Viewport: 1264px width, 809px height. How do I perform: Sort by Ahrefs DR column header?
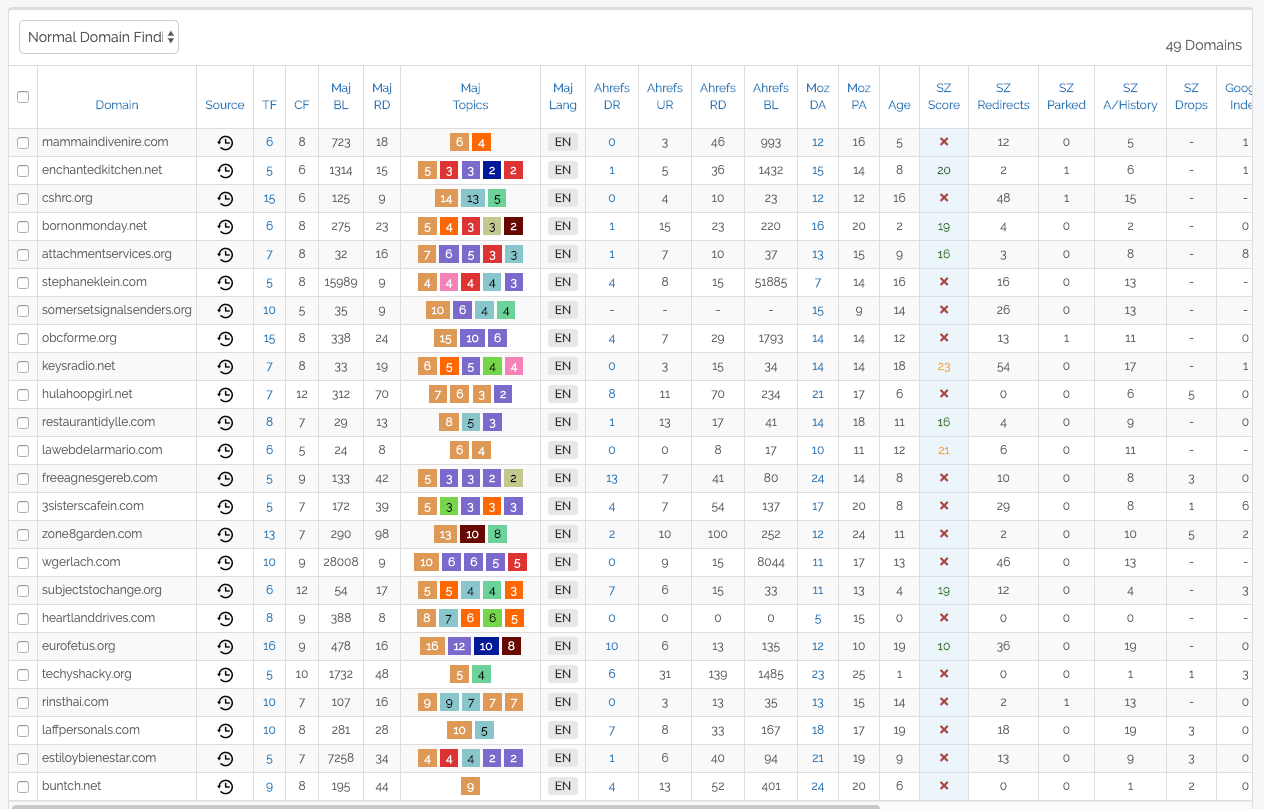612,96
